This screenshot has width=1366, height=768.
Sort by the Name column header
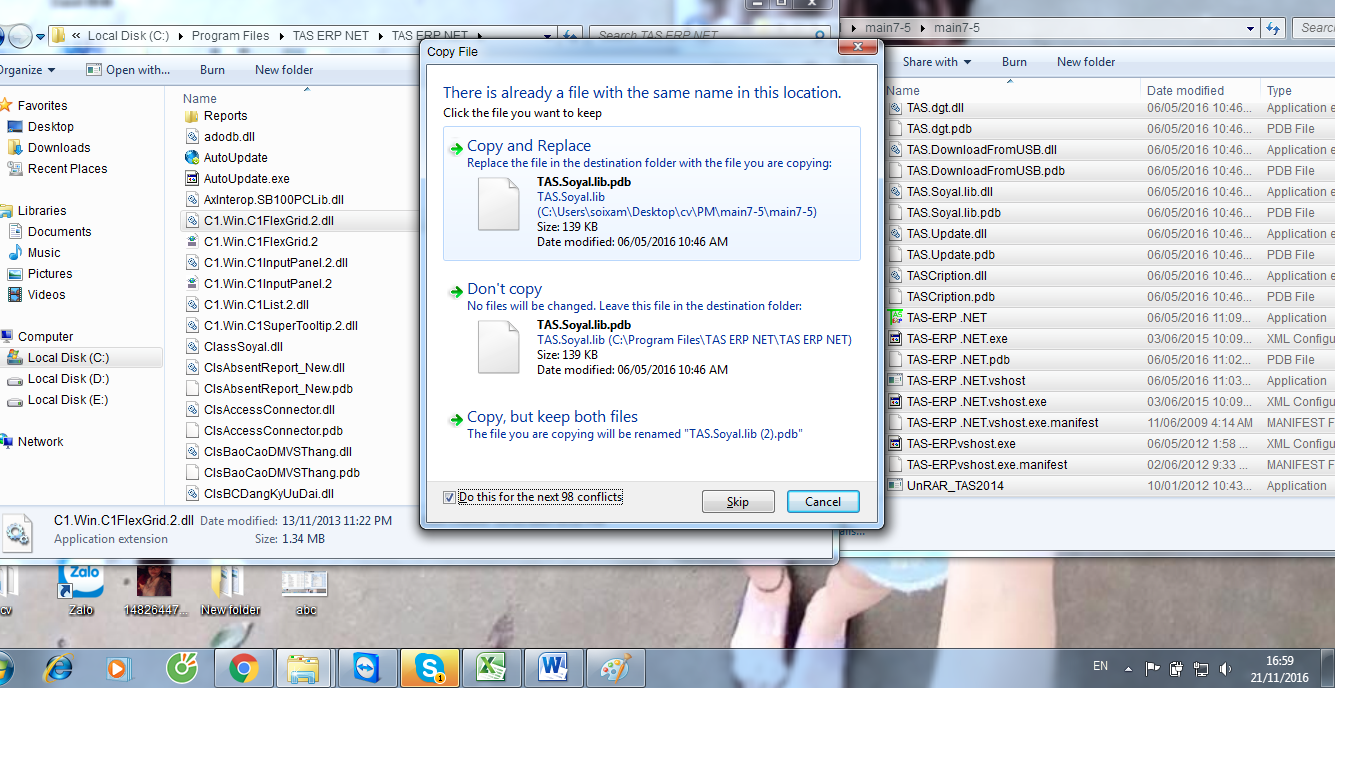click(200, 98)
